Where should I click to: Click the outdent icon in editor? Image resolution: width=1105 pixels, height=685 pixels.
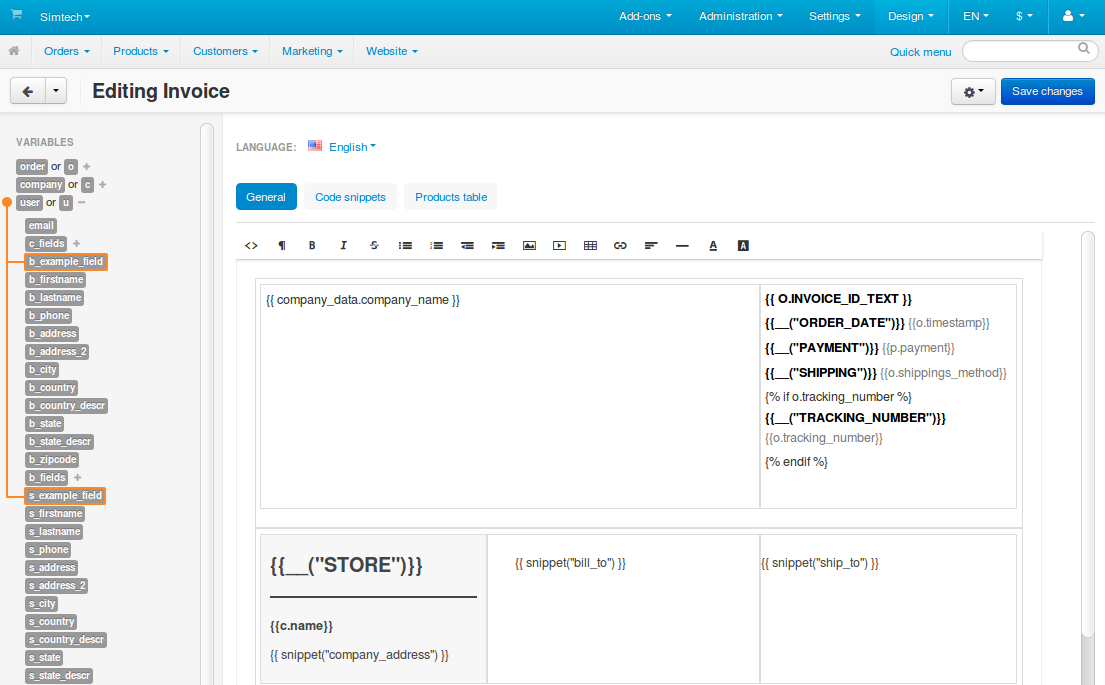(467, 245)
